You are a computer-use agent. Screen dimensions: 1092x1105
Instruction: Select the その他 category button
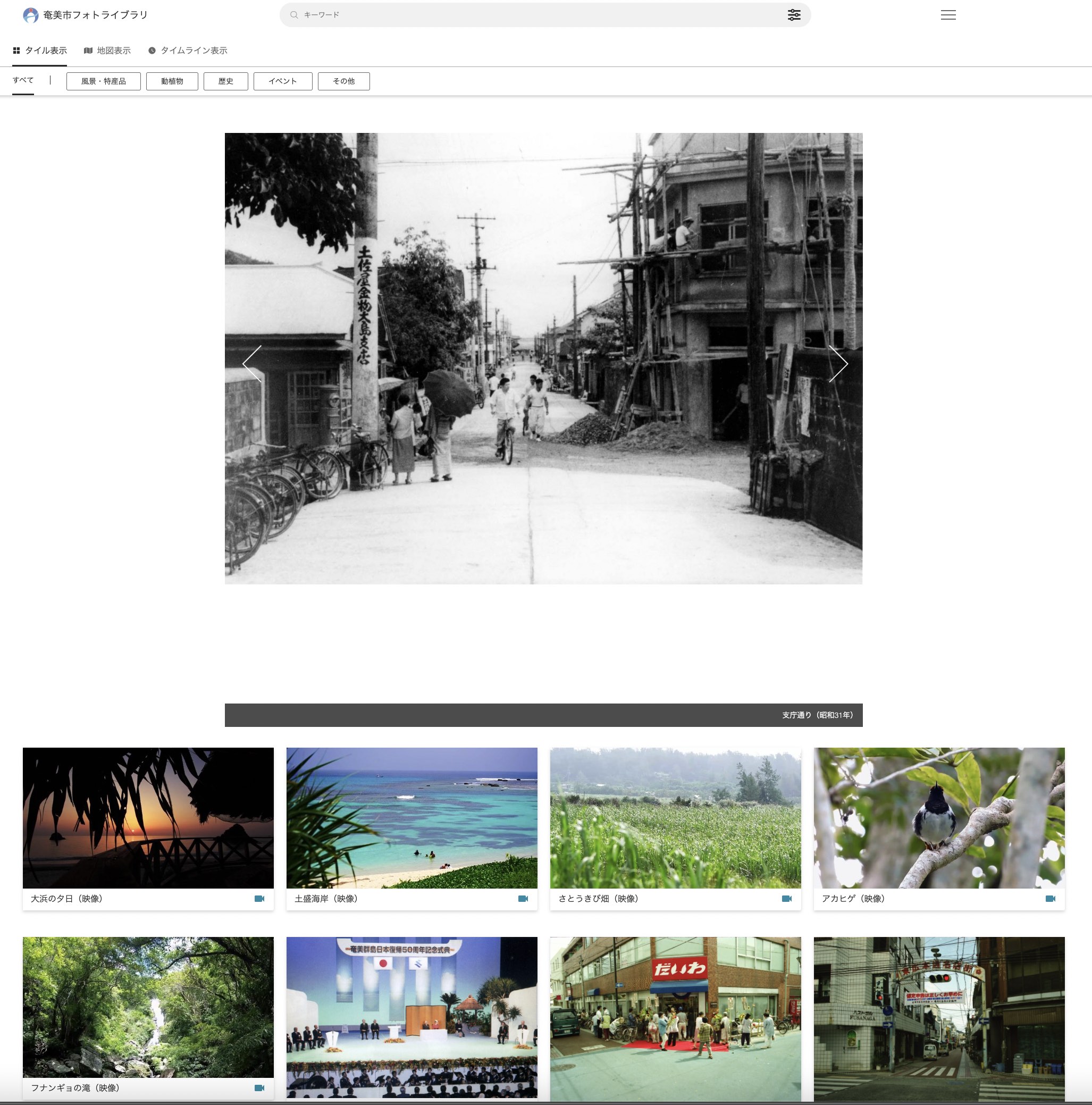[343, 81]
